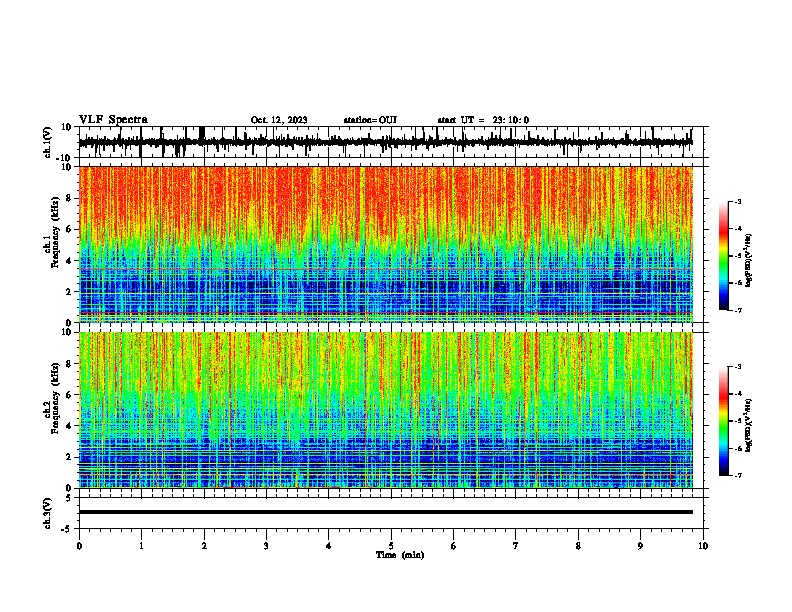
Task: Click the "-3" label atop ch.1 colorbar
Action: [737, 201]
